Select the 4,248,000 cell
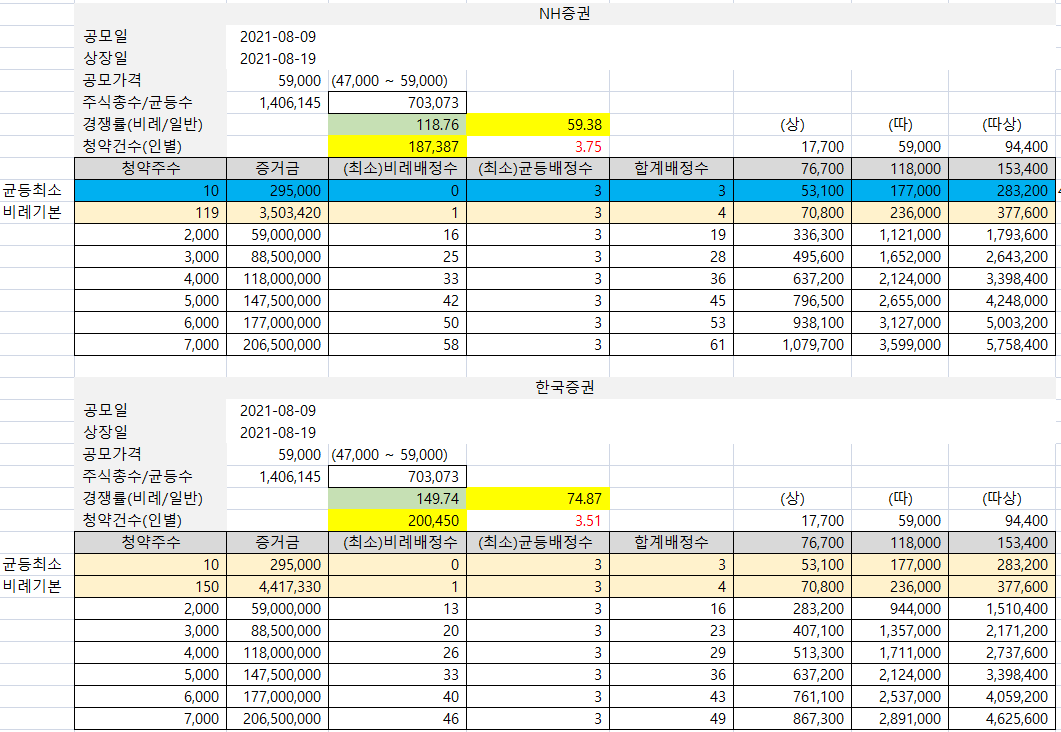 tap(1002, 301)
